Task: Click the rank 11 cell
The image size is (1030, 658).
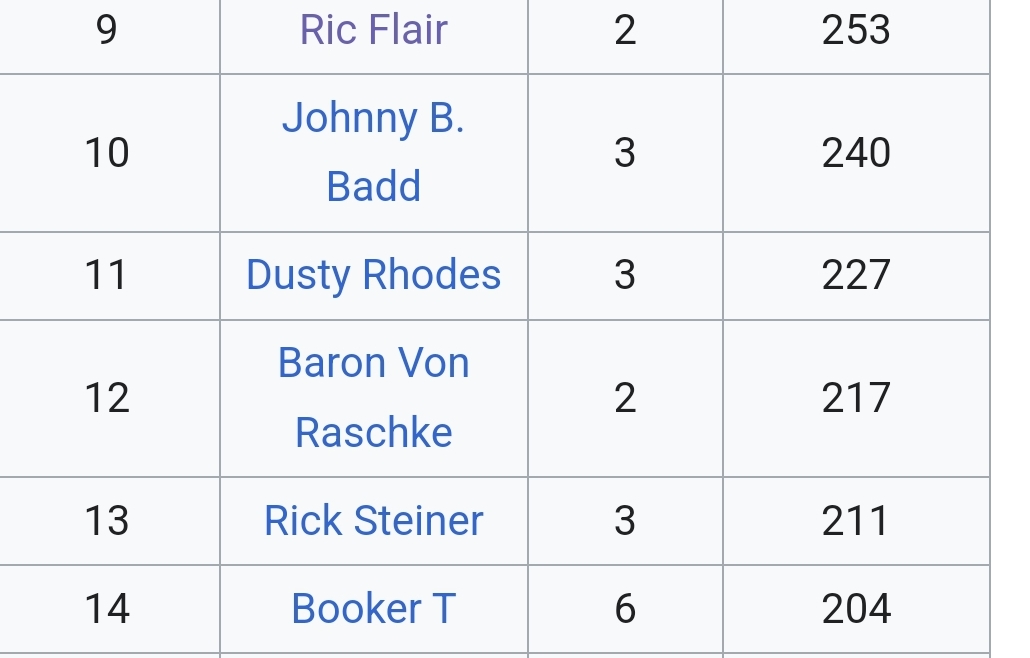Action: (x=107, y=275)
